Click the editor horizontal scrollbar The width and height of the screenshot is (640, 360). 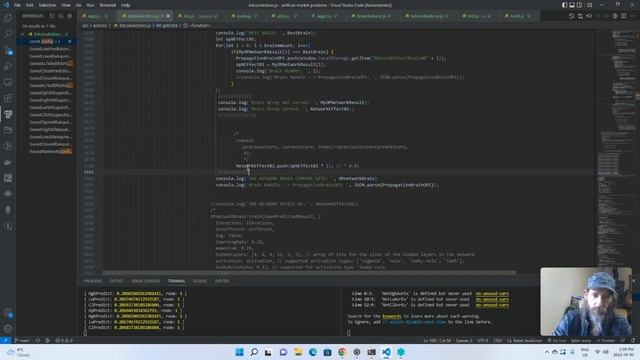tap(309, 273)
